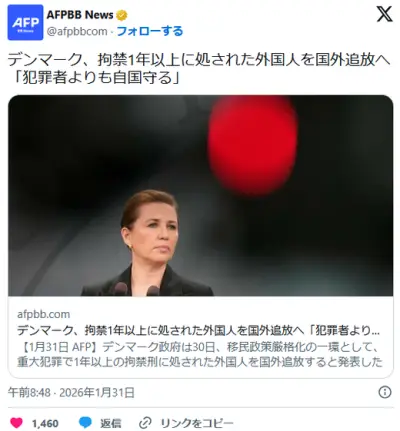
Task: Open the 午前8:48 · 2026年1月31日 timestamp
Action: (x=71, y=392)
